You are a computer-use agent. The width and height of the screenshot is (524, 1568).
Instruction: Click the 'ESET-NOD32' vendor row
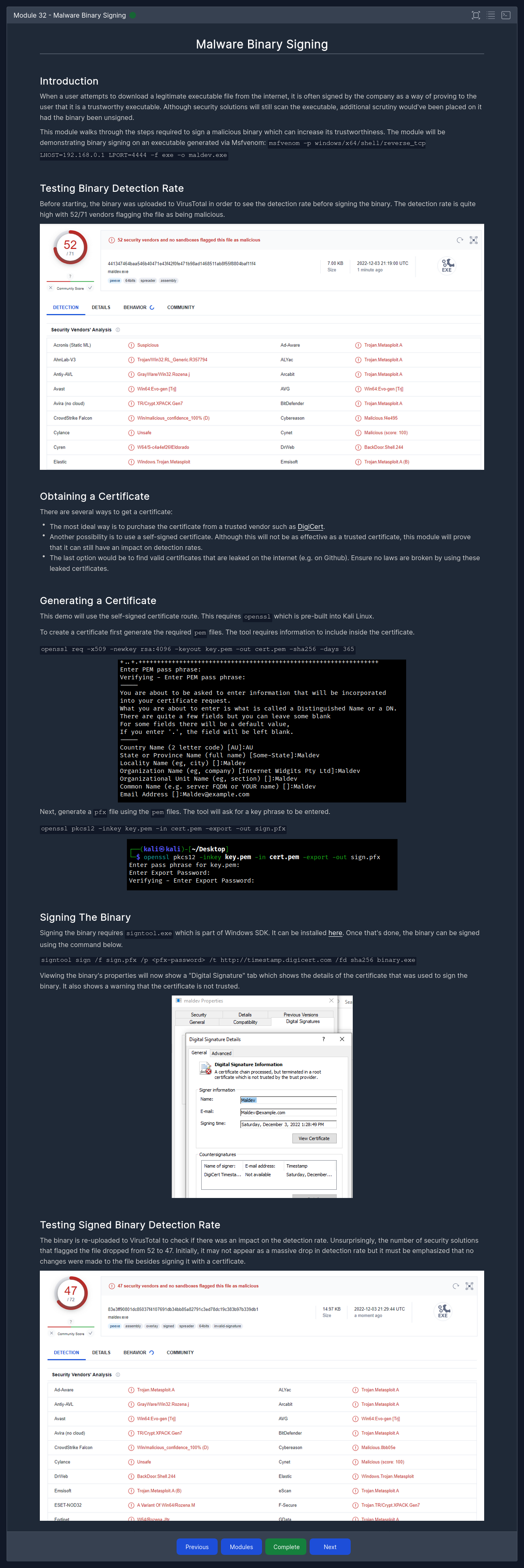pyautogui.click(x=68, y=1505)
